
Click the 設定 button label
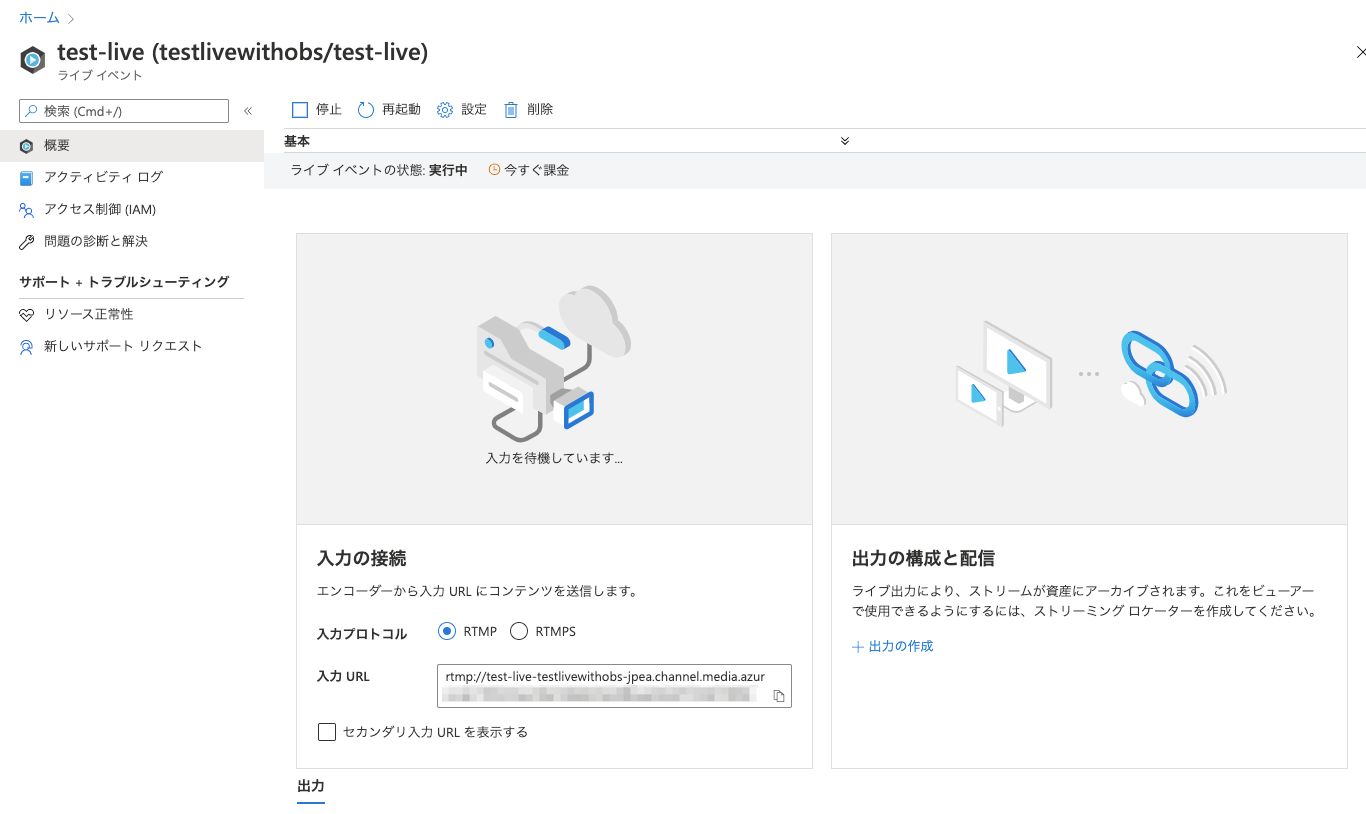pyautogui.click(x=474, y=110)
